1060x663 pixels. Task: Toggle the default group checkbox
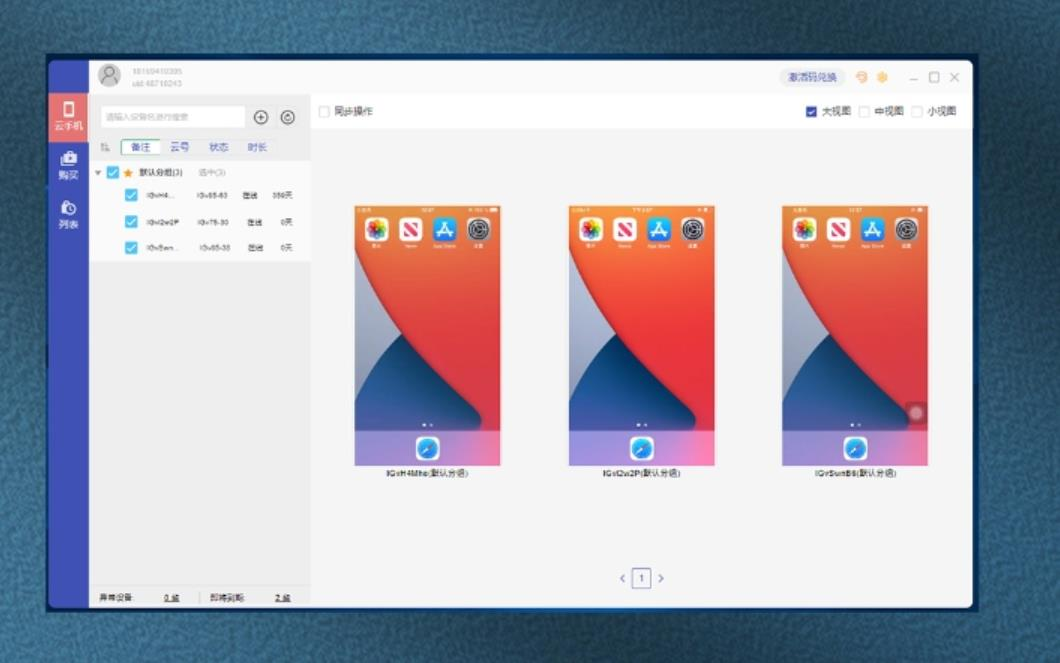tap(113, 172)
